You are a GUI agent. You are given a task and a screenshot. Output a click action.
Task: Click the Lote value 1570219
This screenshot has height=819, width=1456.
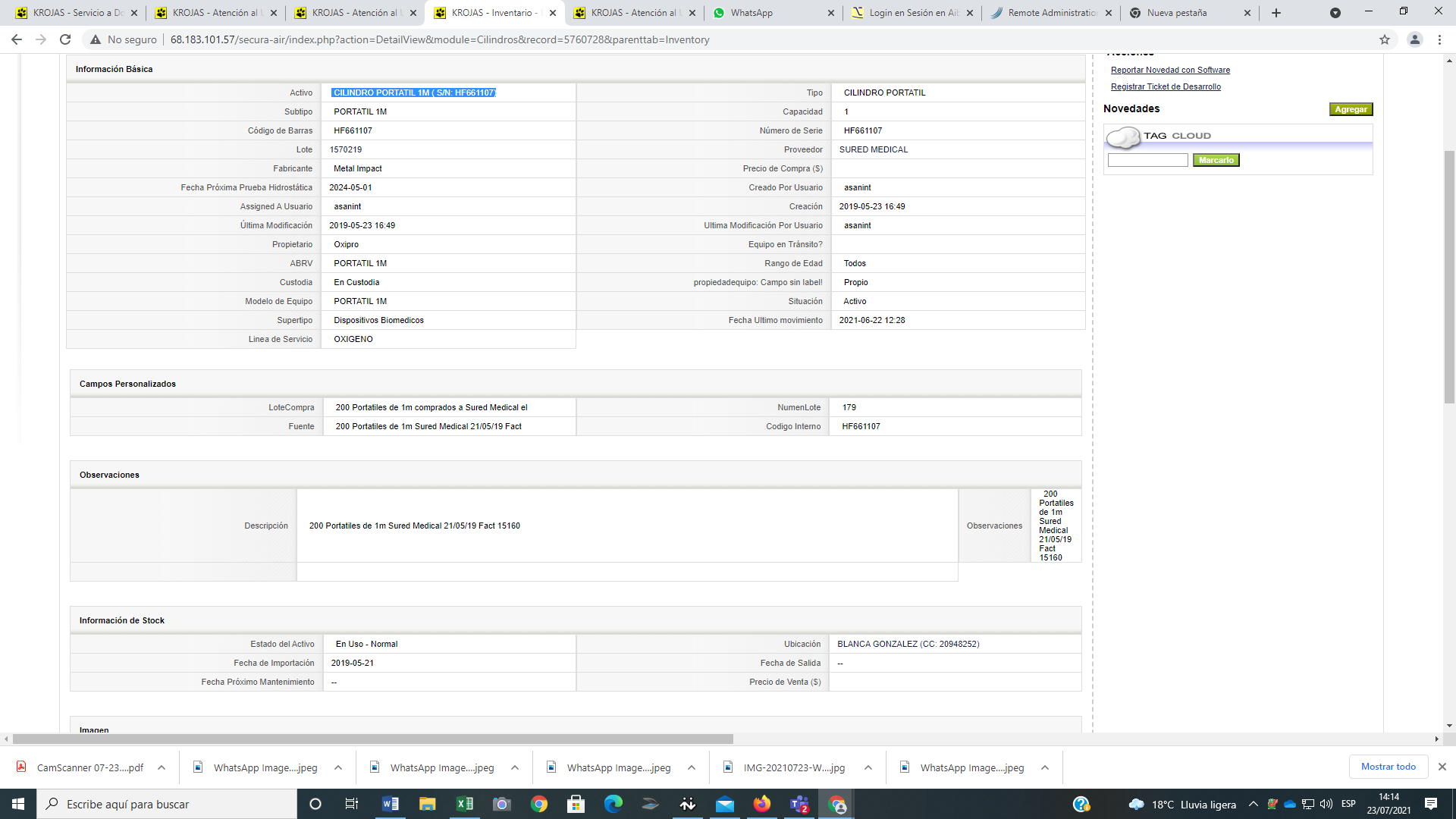click(346, 149)
